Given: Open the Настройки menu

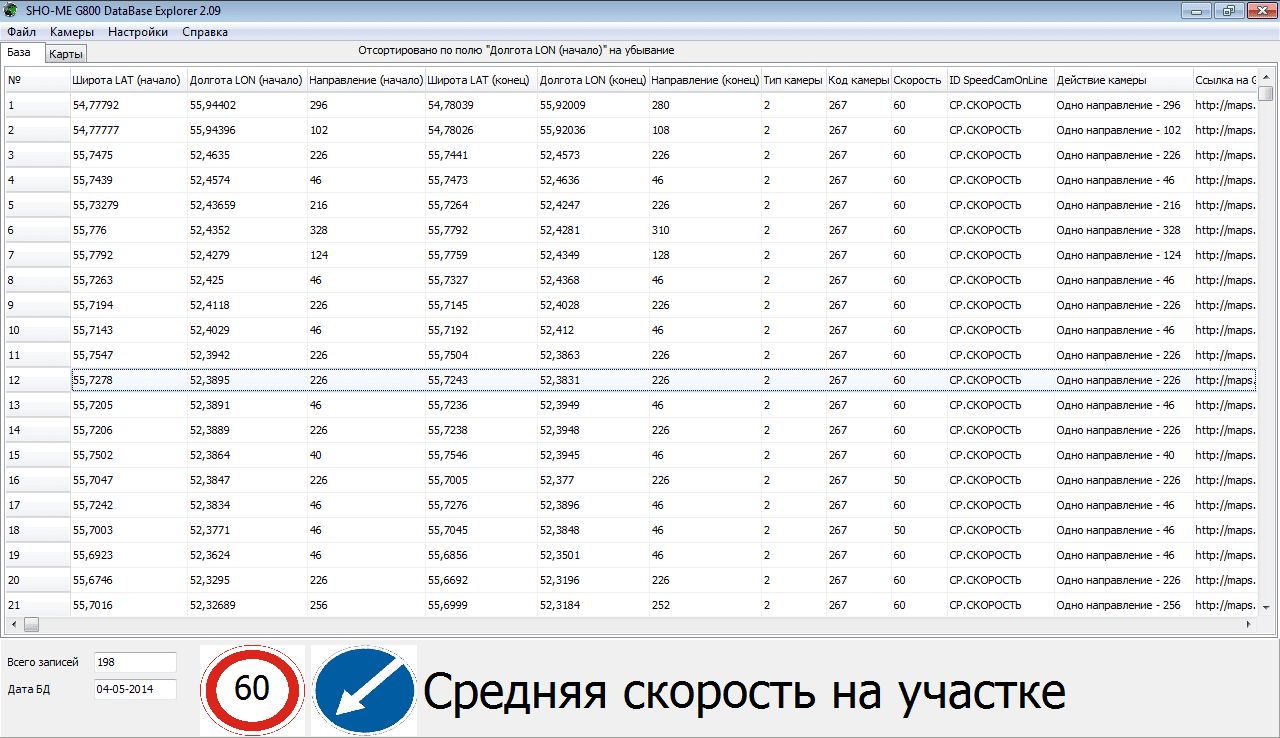Looking at the screenshot, I should point(138,32).
